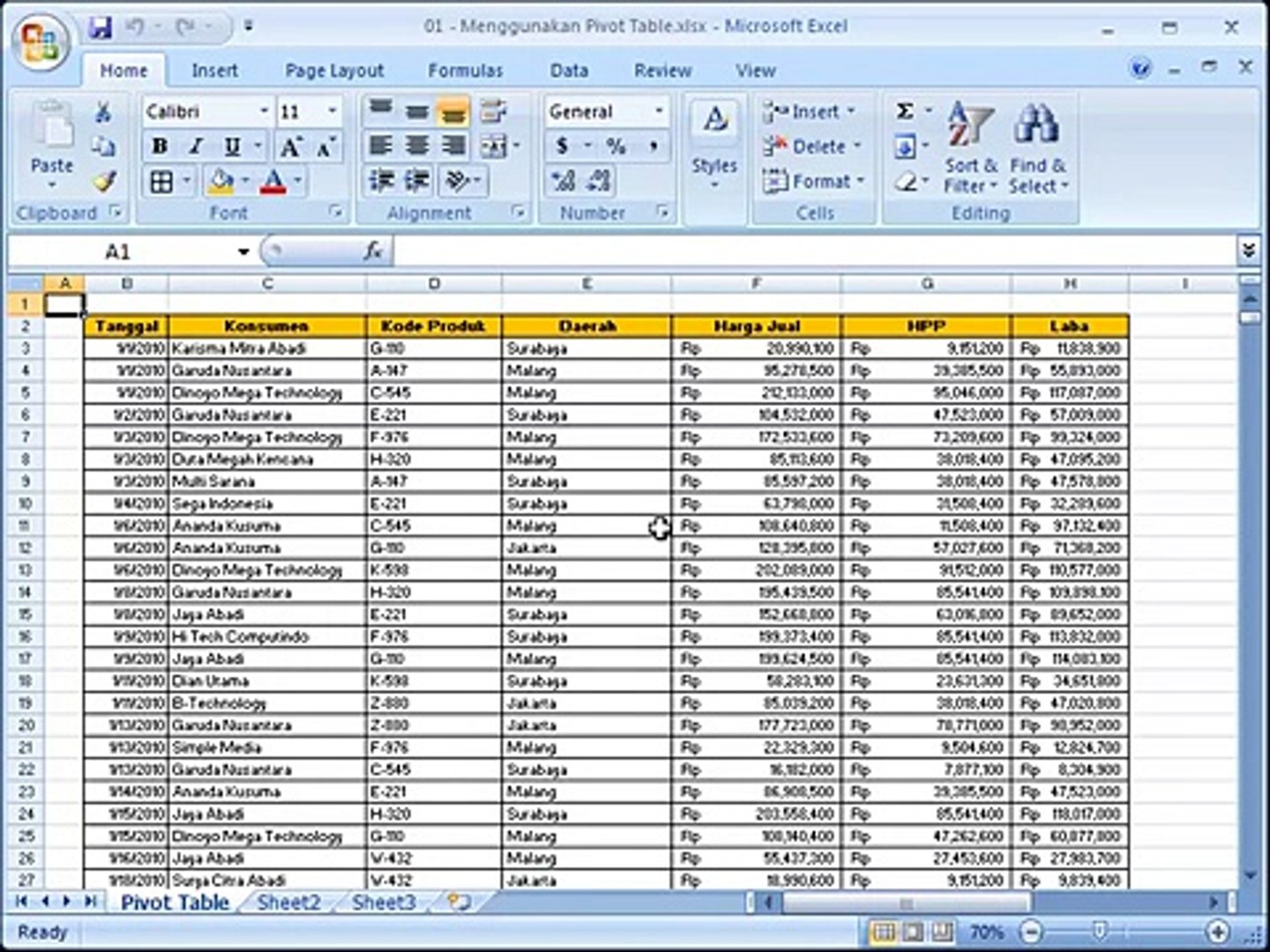Expand the General number format dropdown
This screenshot has height=952, width=1270.
(x=659, y=112)
